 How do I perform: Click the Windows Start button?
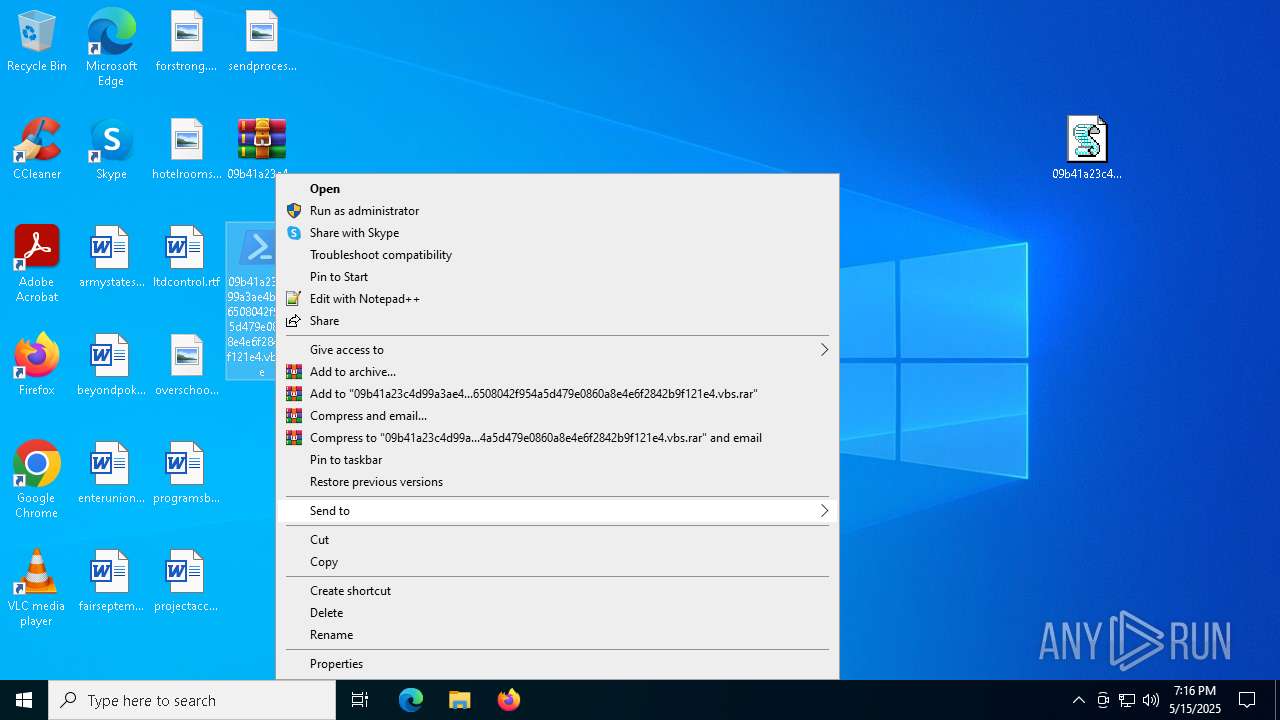coord(24,700)
